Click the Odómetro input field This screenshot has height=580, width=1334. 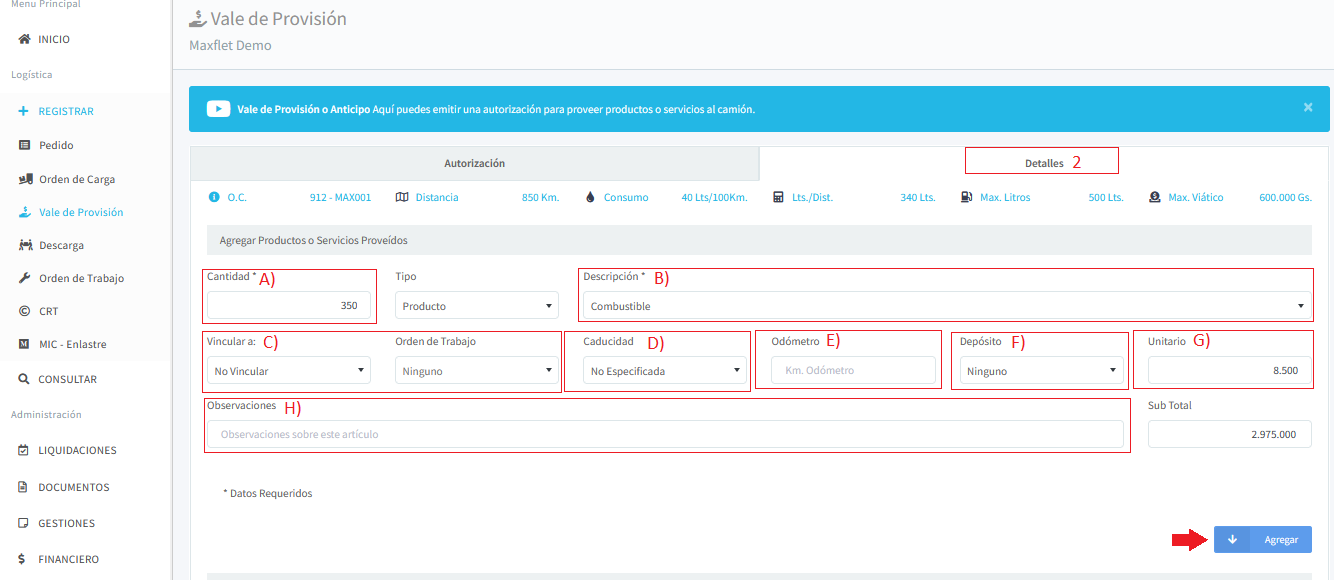pos(852,371)
